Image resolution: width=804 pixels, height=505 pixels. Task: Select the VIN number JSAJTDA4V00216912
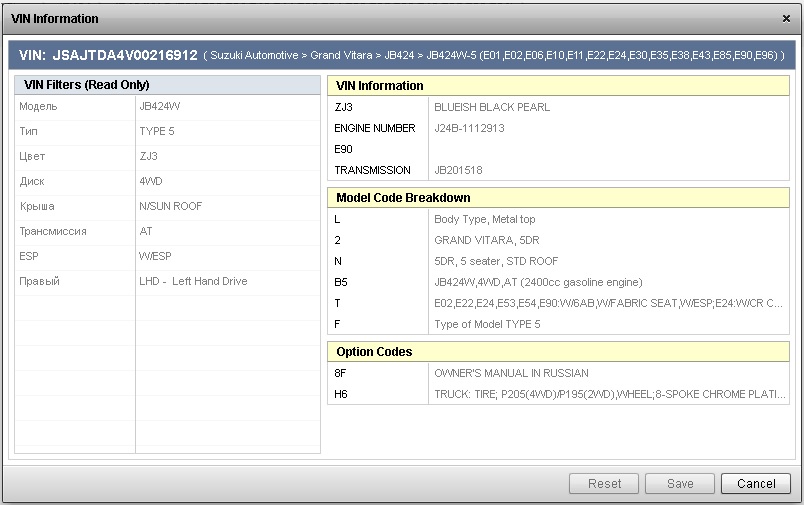125,55
